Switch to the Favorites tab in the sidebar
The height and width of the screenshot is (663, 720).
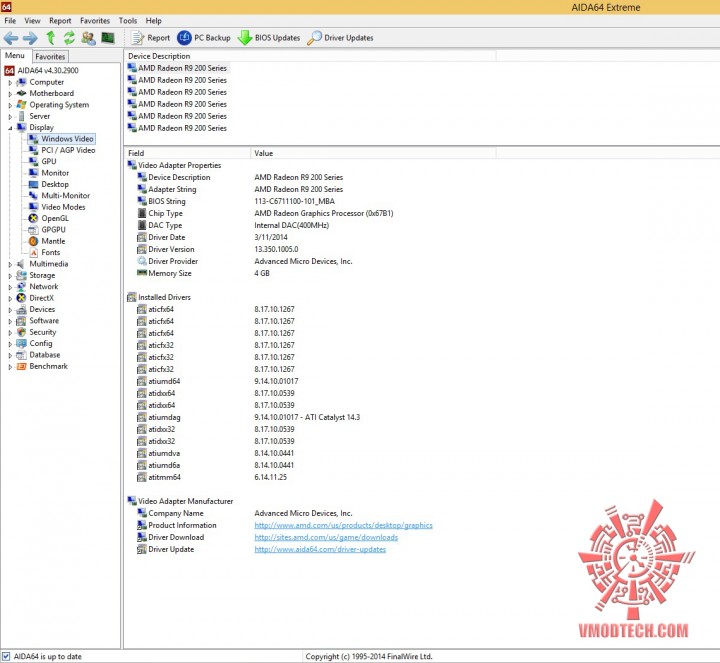click(x=50, y=56)
